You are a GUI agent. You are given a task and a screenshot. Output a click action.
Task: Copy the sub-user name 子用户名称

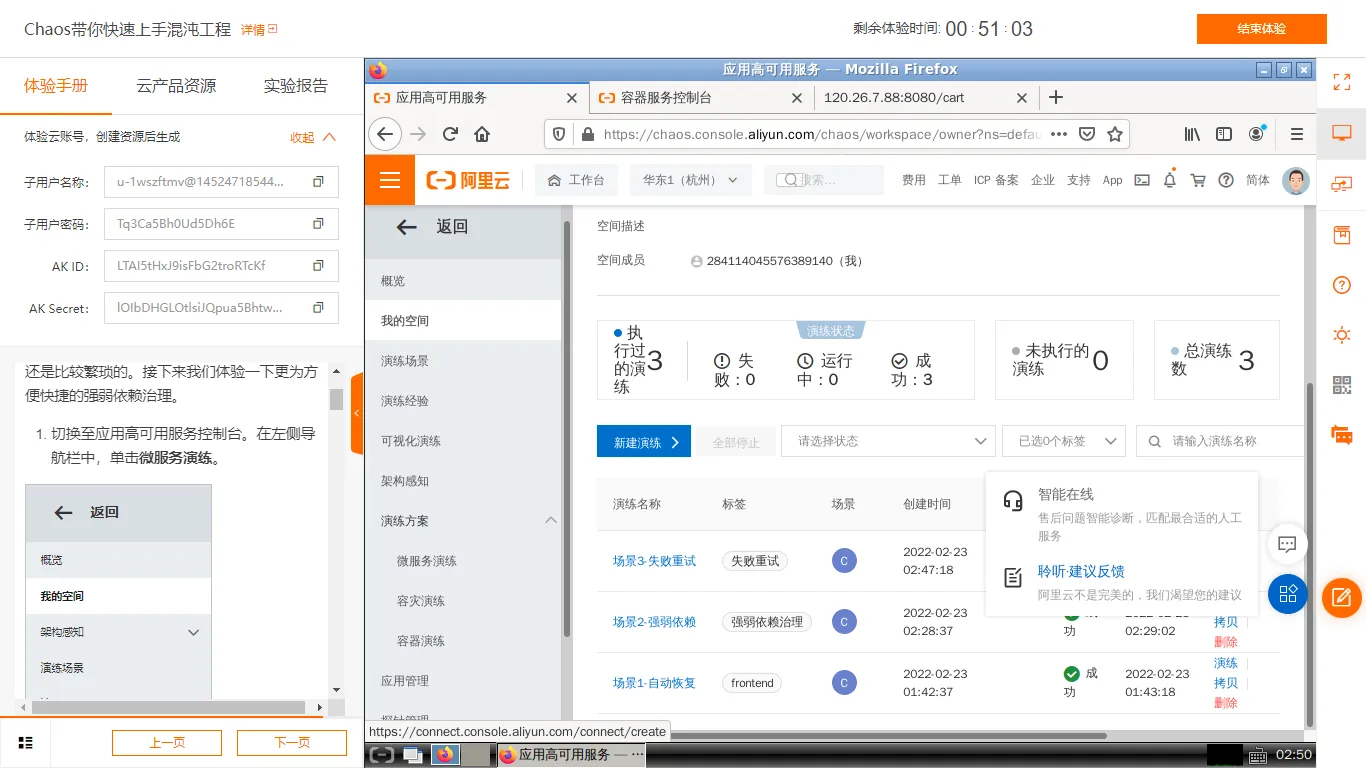click(x=318, y=182)
